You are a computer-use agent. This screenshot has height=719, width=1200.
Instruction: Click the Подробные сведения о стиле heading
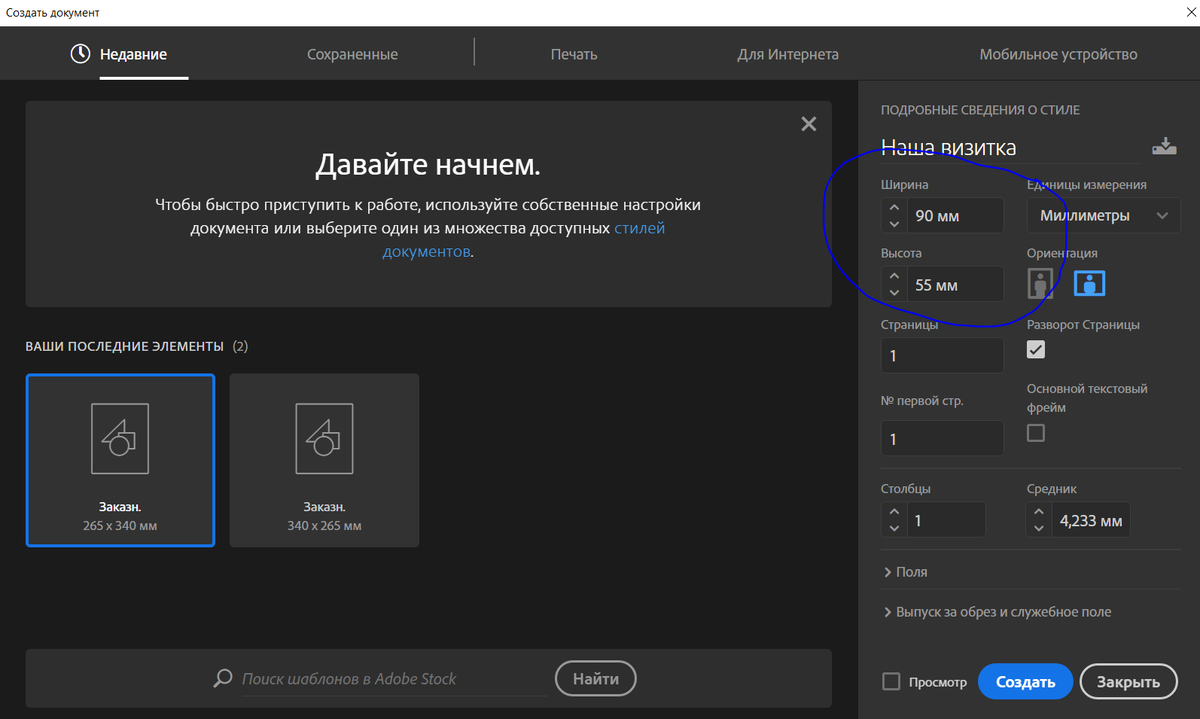point(980,110)
